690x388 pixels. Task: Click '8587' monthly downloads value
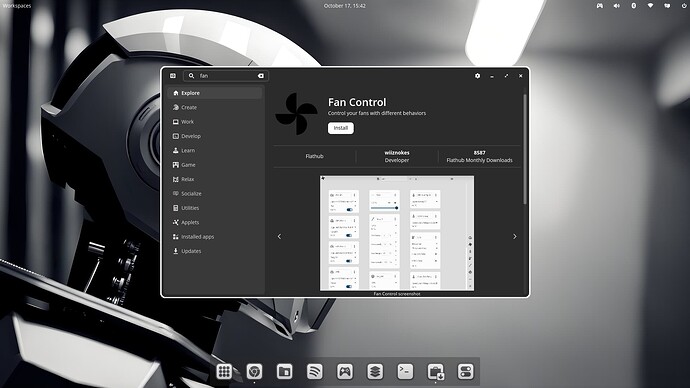[x=480, y=153]
